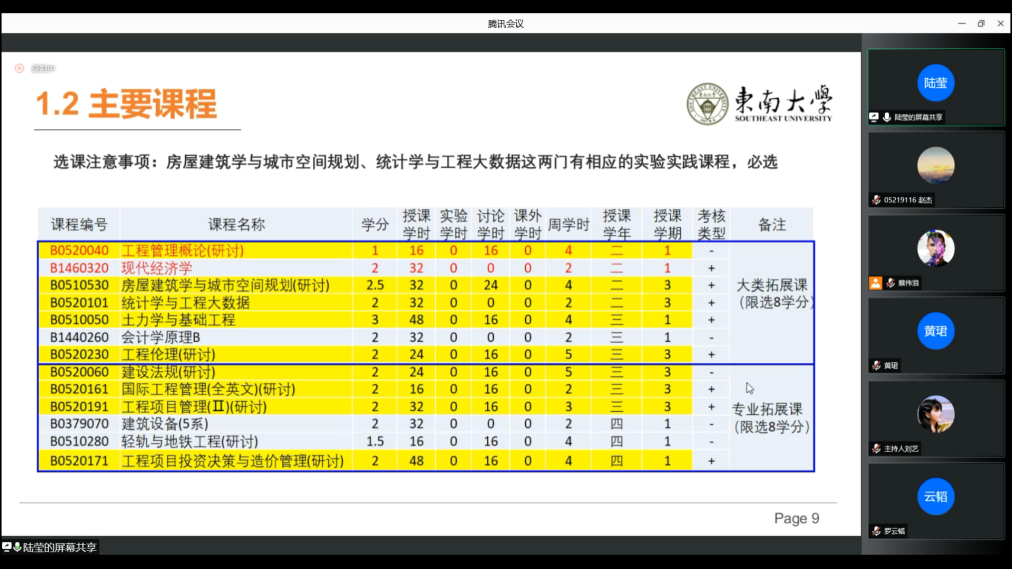Click the green mic icon in bottom-left status label
The image size is (1012, 569).
tap(17, 547)
